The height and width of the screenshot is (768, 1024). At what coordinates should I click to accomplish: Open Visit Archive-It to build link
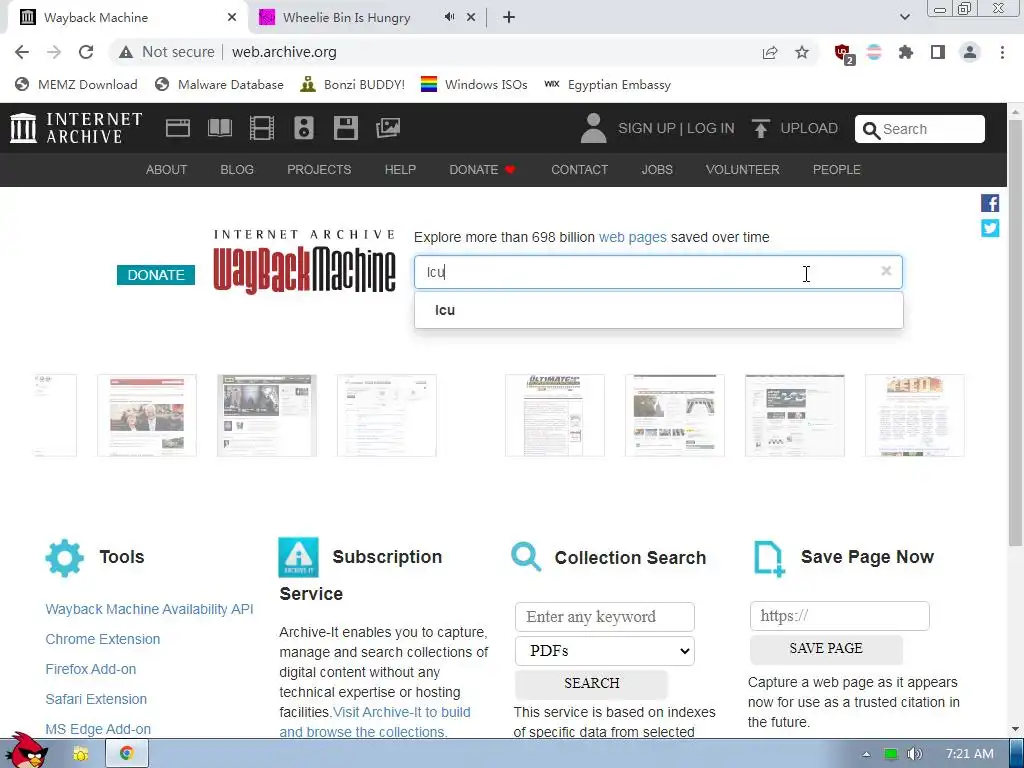[x=402, y=712]
